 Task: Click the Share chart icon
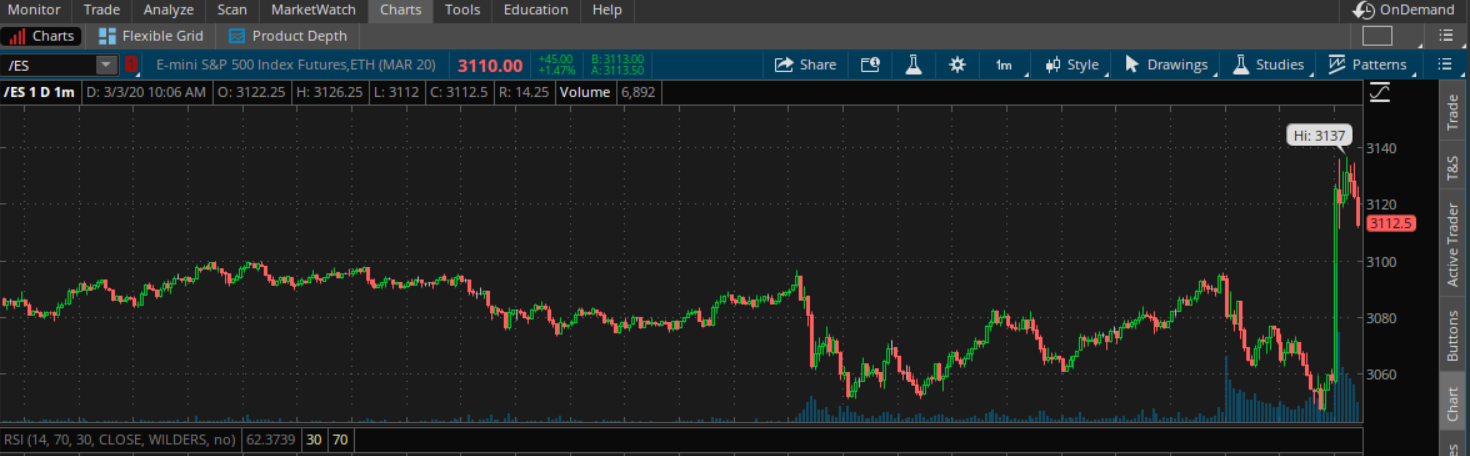point(785,65)
